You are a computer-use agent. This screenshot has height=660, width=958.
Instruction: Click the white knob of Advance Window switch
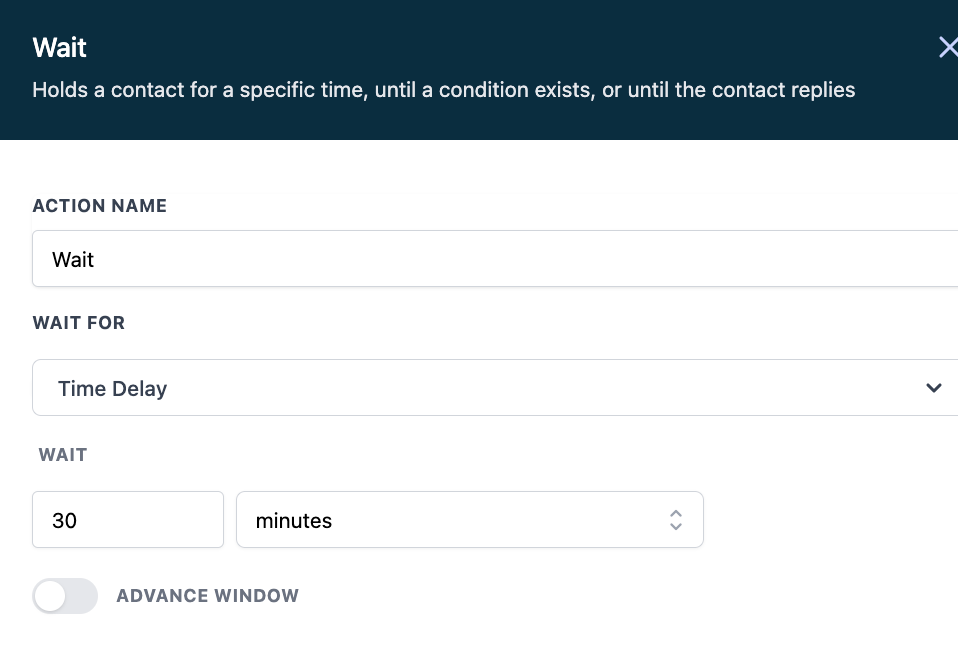(x=50, y=596)
